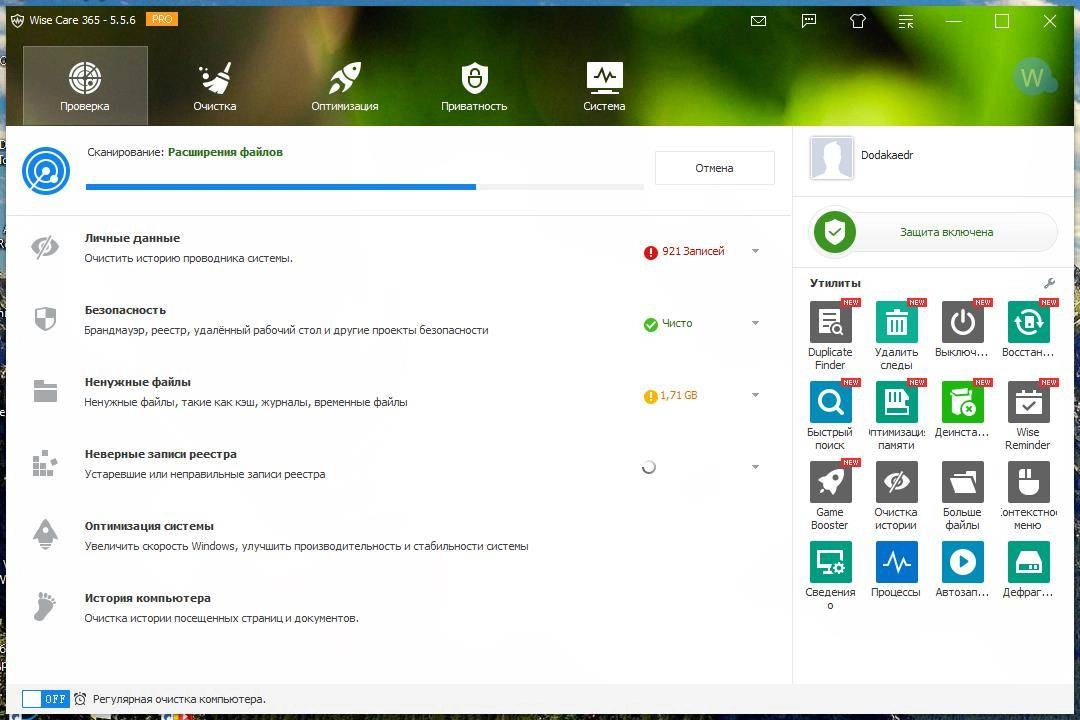Image resolution: width=1080 pixels, height=720 pixels.
Task: Open the Duplicate Finder utility
Action: tap(830, 322)
